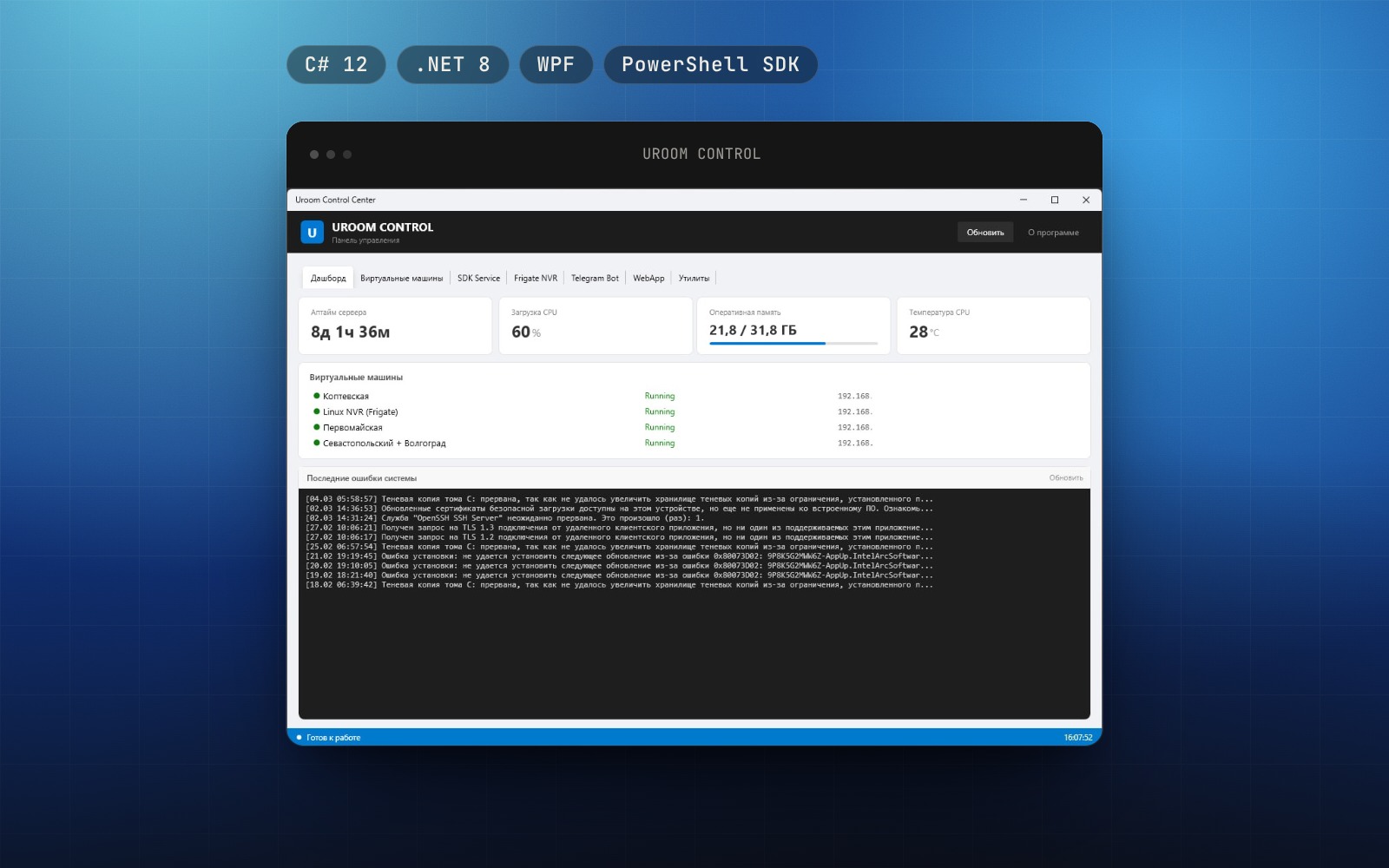Image resolution: width=1389 pixels, height=868 pixels.
Task: Select the log line dated 25.02 06:57:54
Action: [x=619, y=547]
